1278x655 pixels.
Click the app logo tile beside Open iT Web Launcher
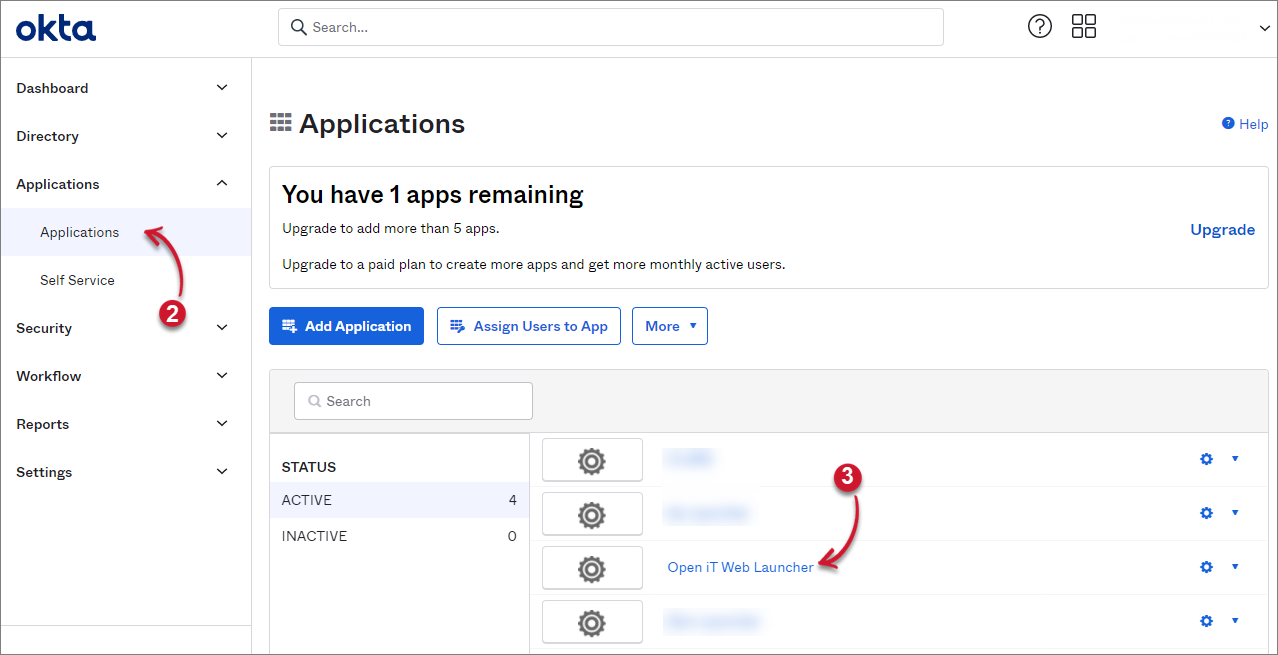(x=592, y=567)
